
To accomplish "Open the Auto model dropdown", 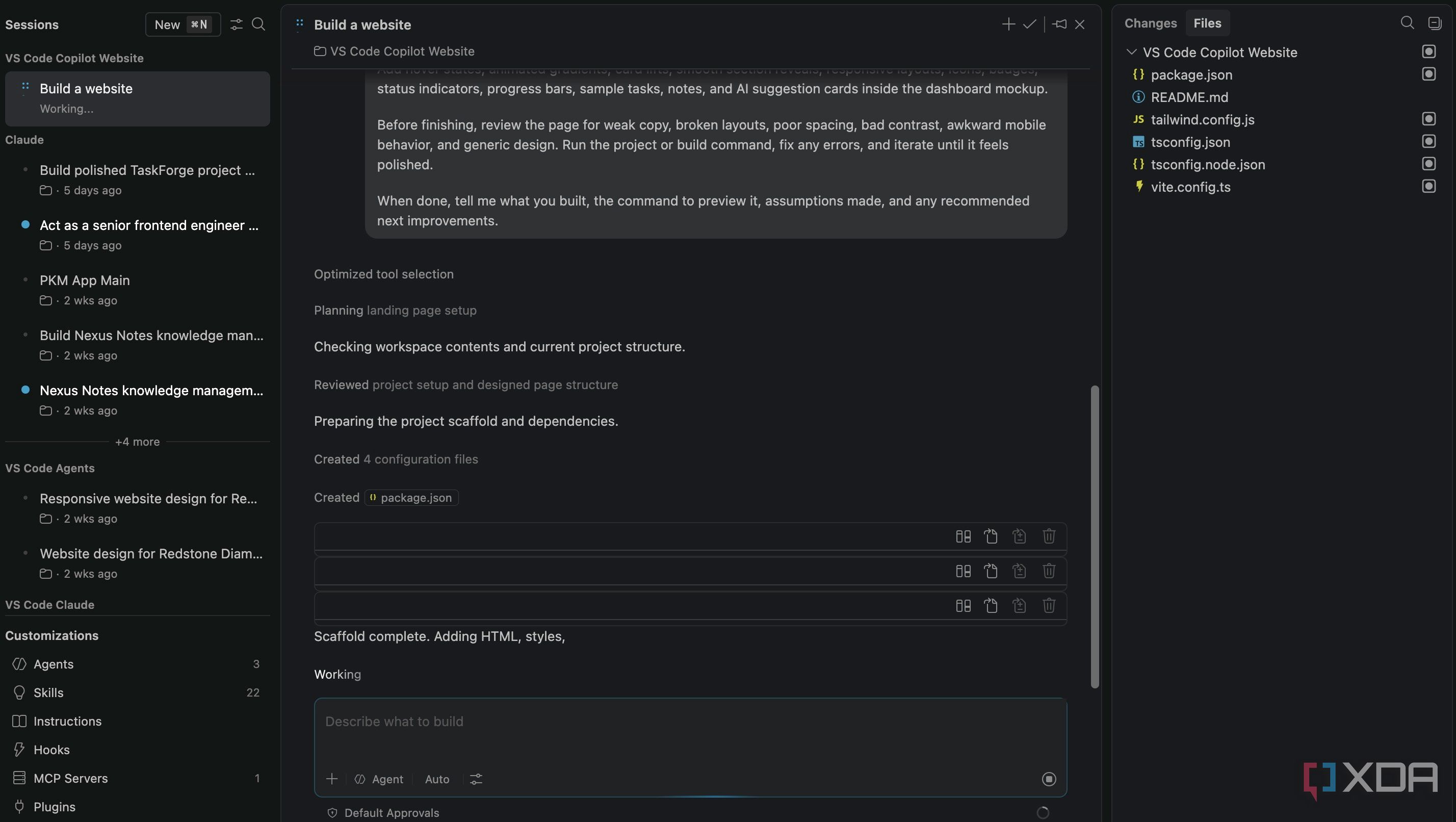I will (x=437, y=779).
